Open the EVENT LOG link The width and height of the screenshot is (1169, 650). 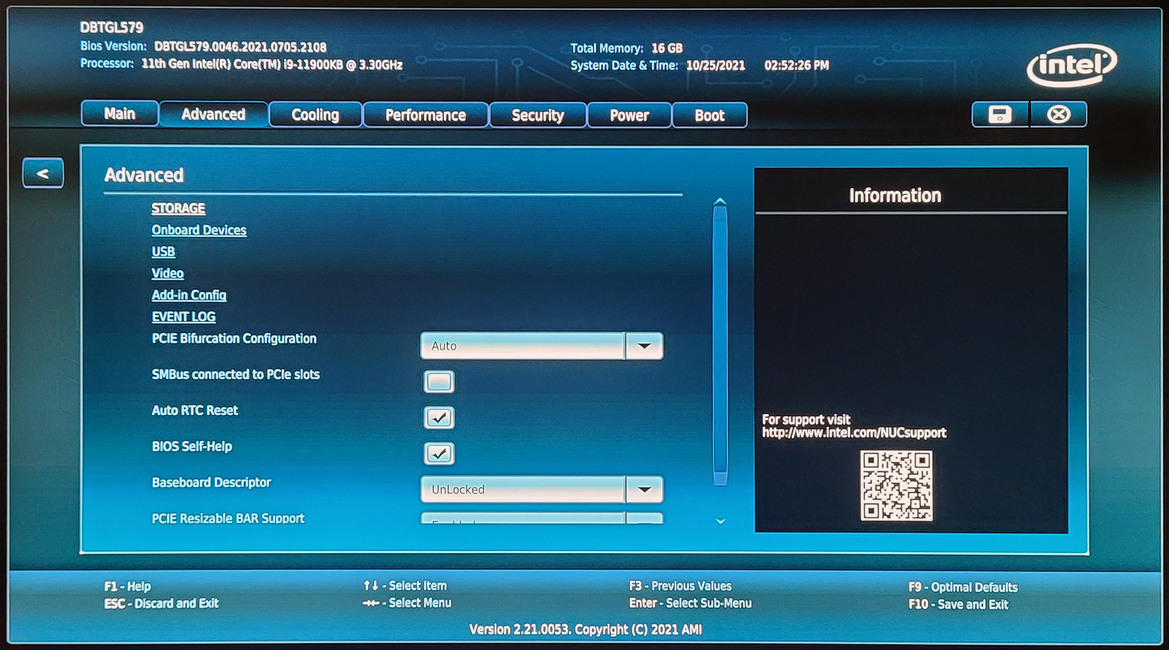point(183,317)
